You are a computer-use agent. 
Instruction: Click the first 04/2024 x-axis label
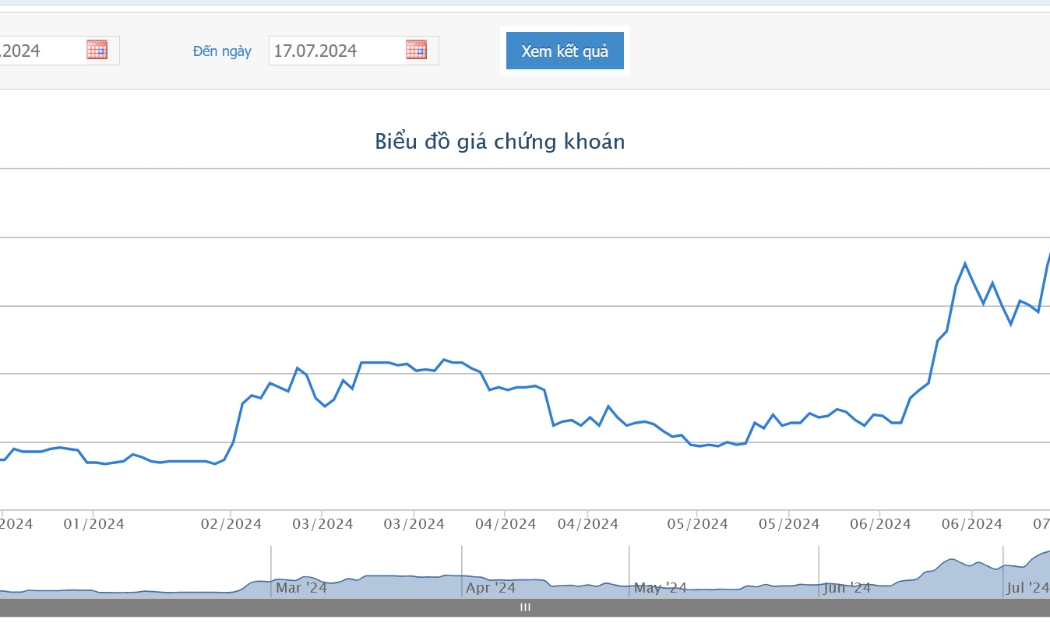(506, 524)
